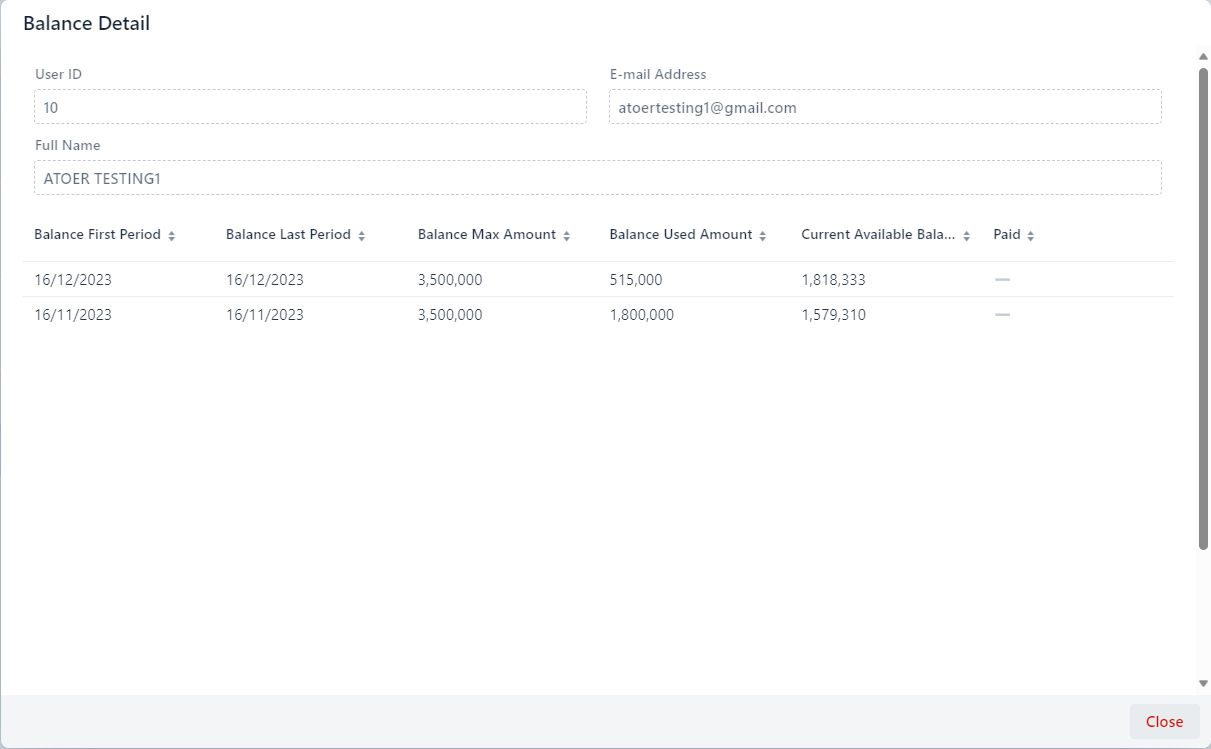
Task: Click sort arrows beside Balance Used Amount
Action: (762, 236)
